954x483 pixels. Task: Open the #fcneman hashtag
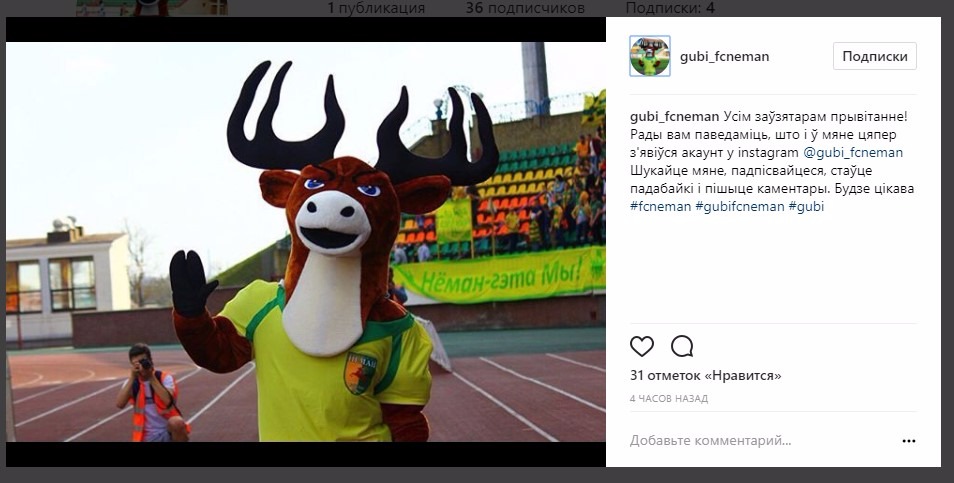pos(661,206)
